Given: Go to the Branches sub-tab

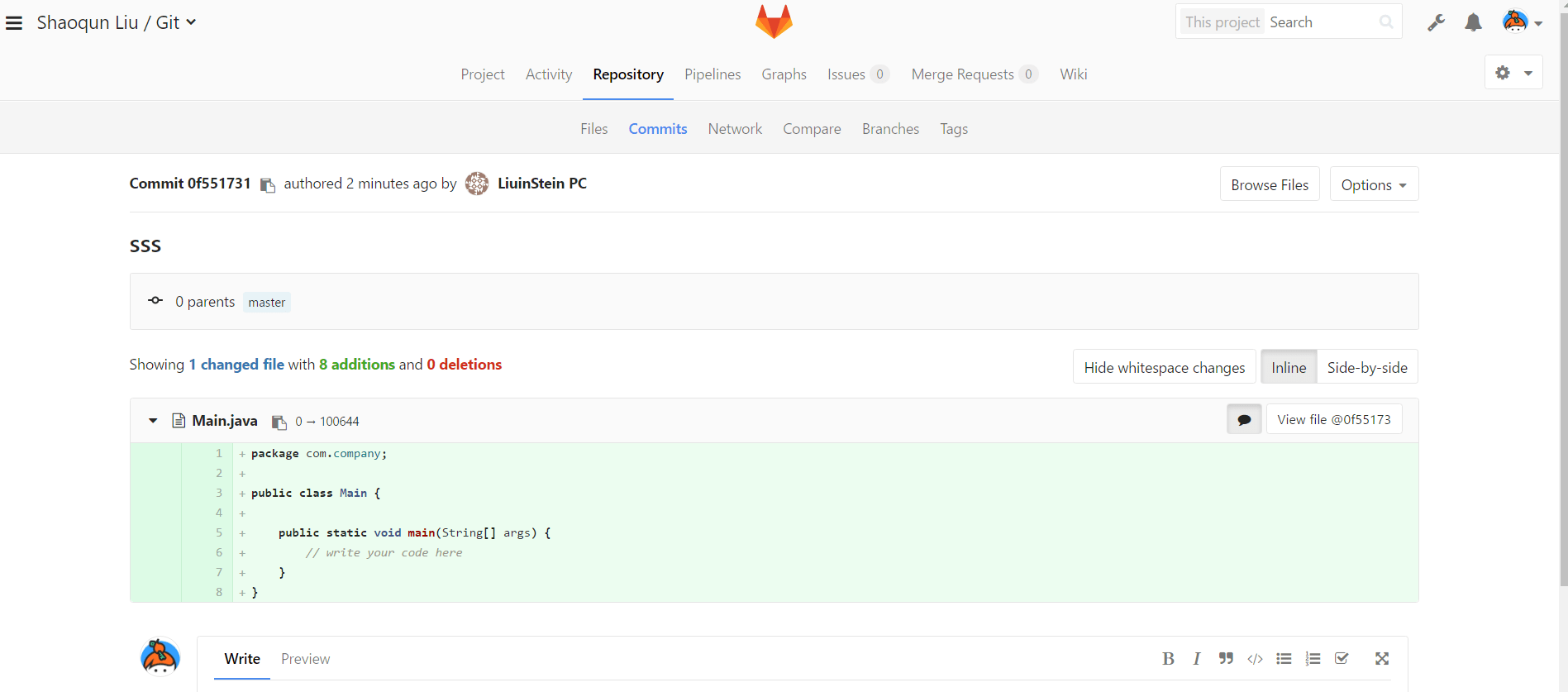Looking at the screenshot, I should 890,129.
